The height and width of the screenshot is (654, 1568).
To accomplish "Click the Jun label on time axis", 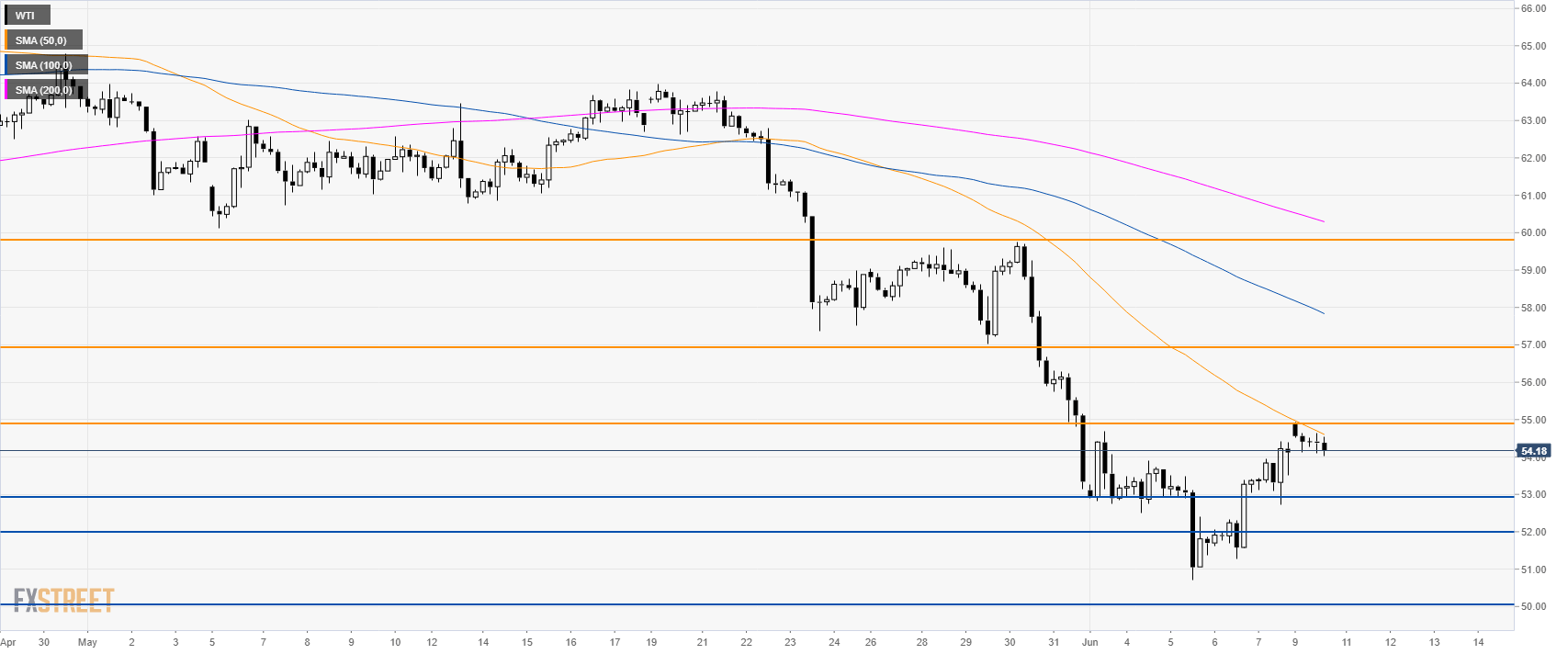I will pos(1090,642).
